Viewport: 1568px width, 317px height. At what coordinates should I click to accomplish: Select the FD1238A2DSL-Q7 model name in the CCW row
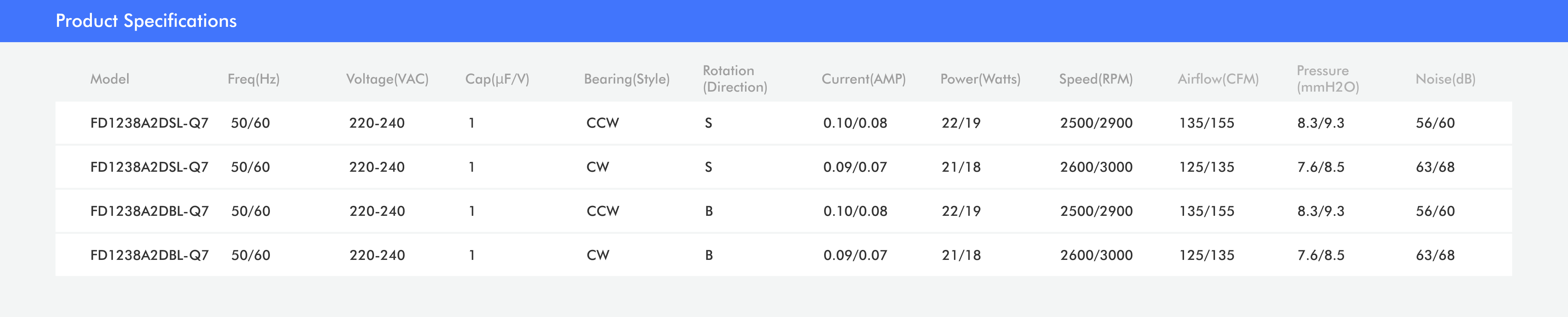pyautogui.click(x=149, y=123)
